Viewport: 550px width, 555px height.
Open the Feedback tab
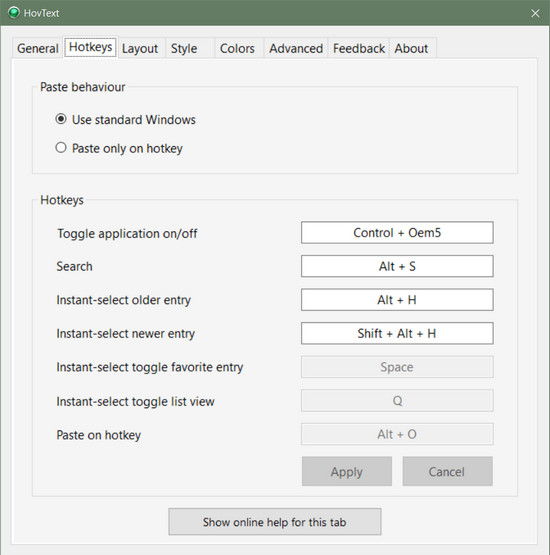point(359,48)
